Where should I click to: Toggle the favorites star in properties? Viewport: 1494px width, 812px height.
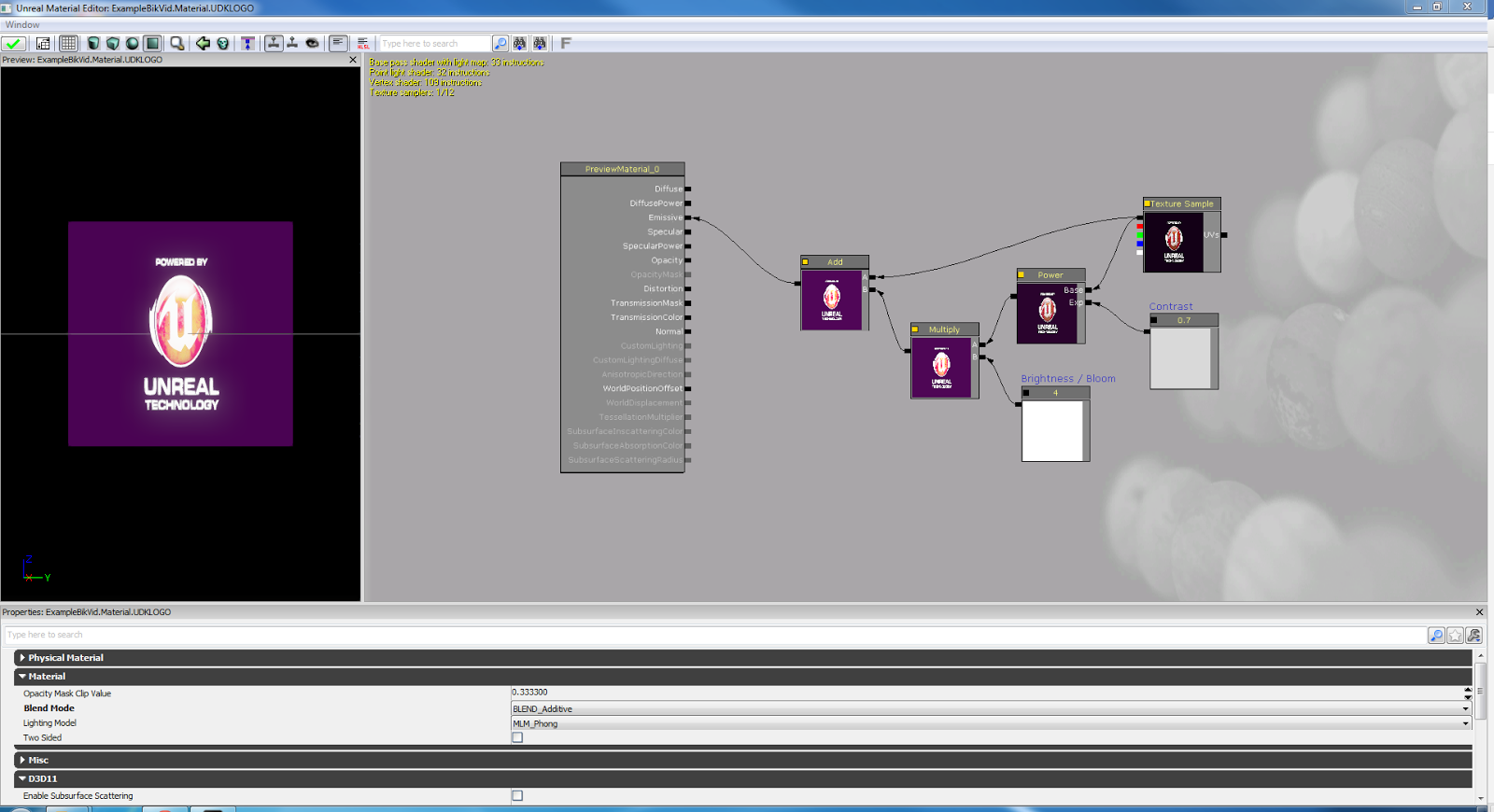pyautogui.click(x=1455, y=636)
